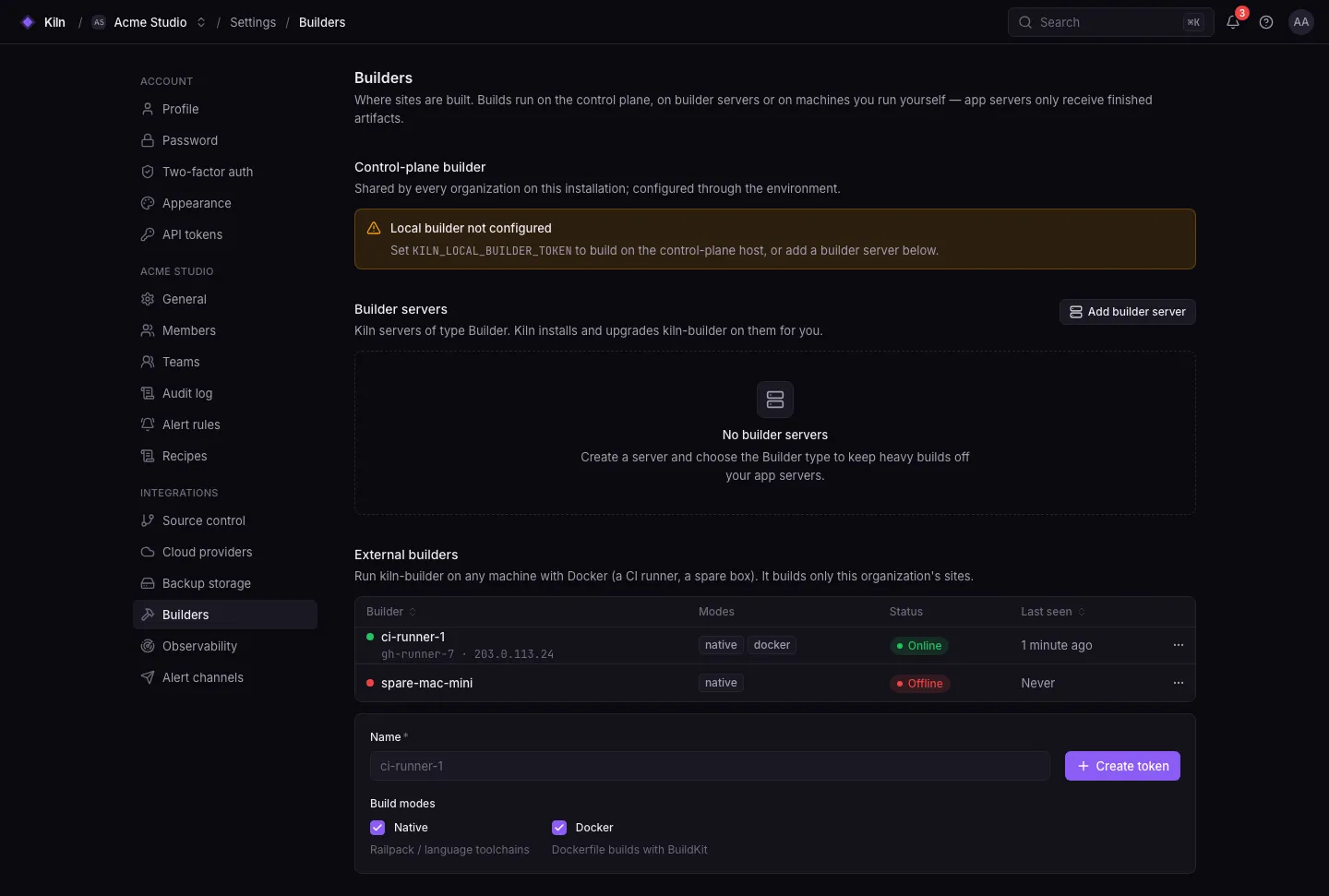1329x896 pixels.
Task: Open the Teams settings page
Action: [225, 362]
